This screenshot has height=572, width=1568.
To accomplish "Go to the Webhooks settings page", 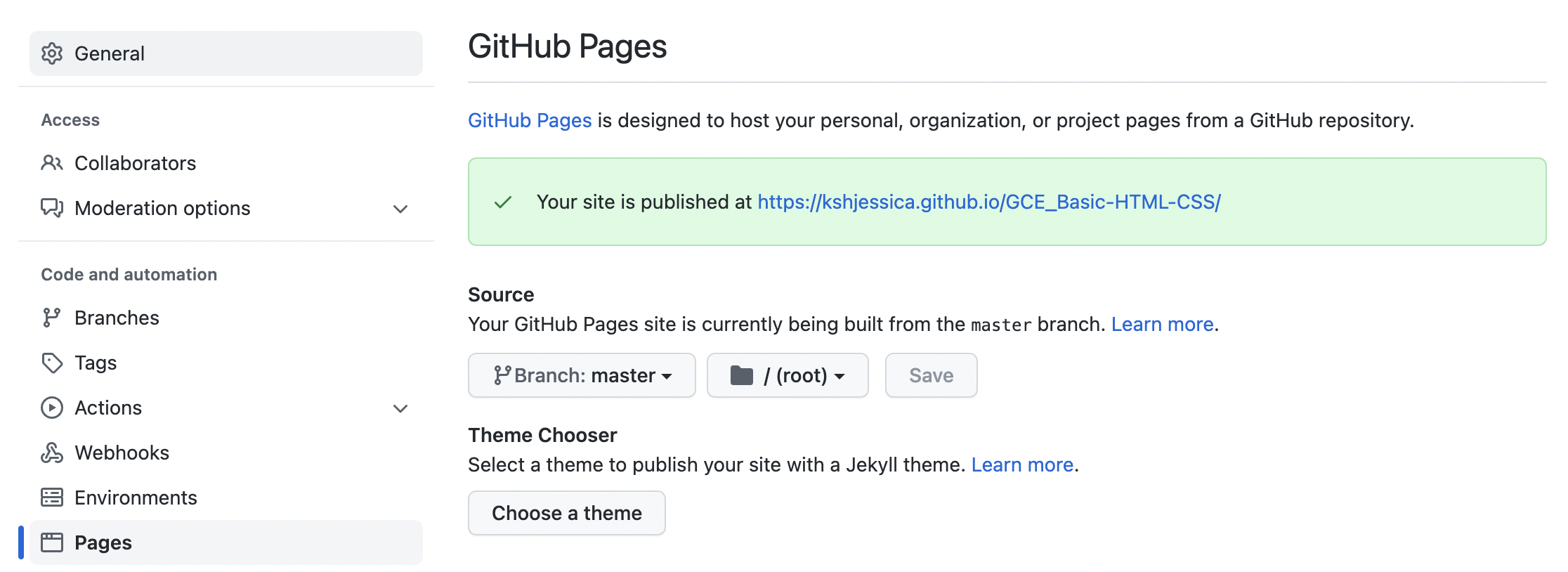I will 122,453.
